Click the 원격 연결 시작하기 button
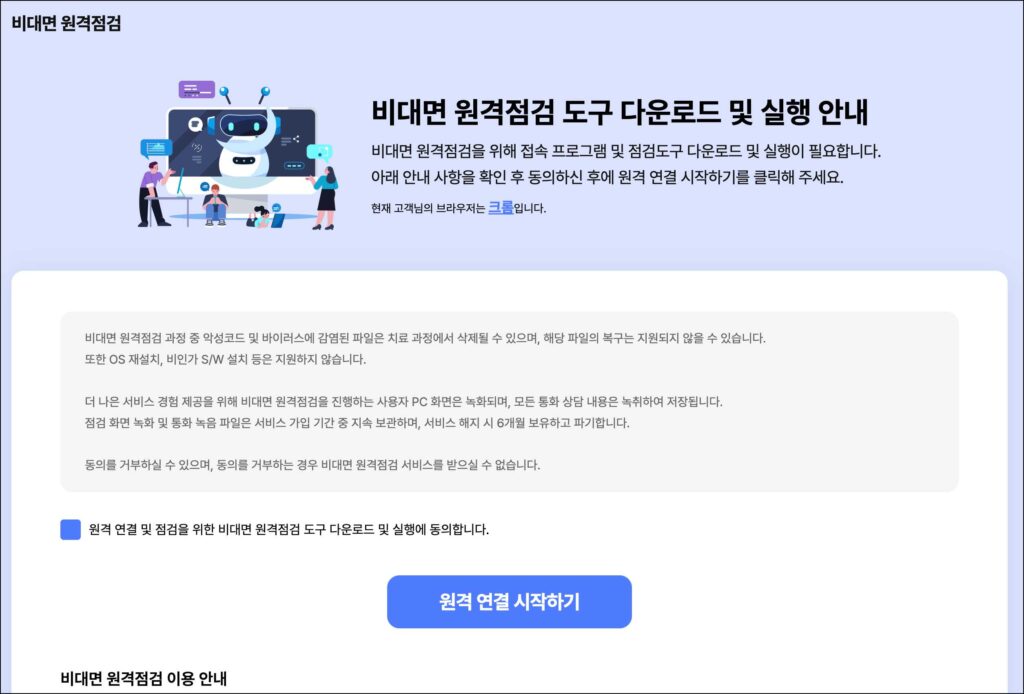 [509, 601]
